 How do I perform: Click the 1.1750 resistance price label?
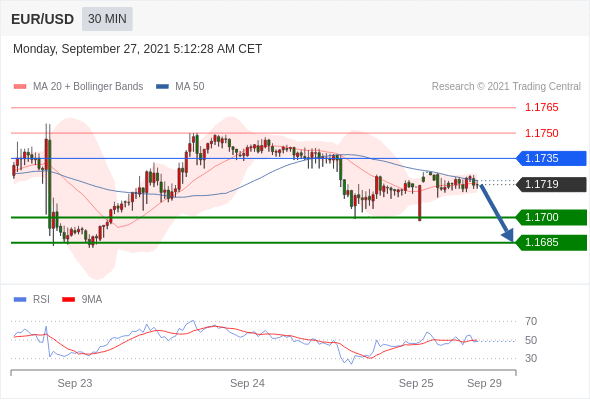(541, 133)
